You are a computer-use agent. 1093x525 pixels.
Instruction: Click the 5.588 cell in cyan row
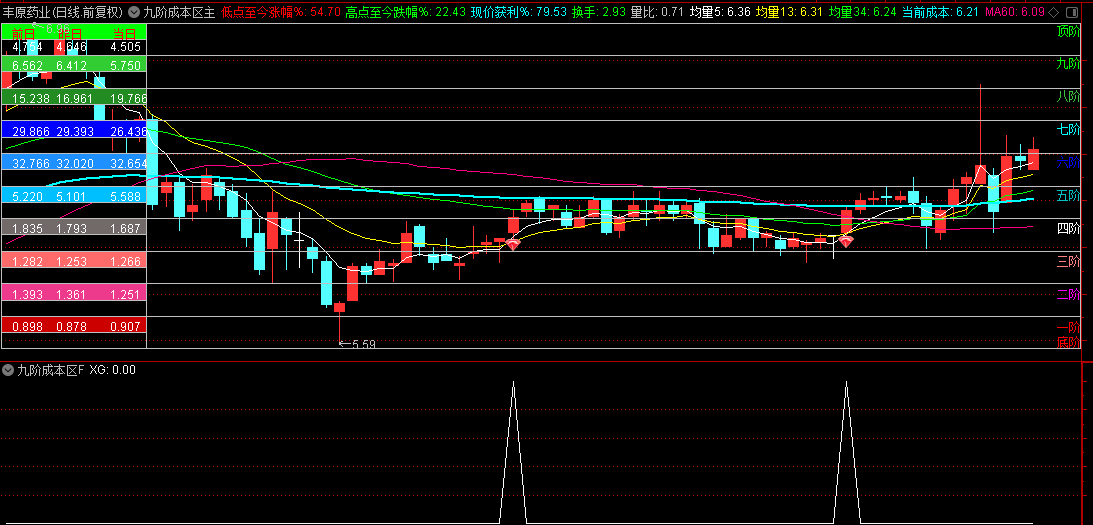click(x=125, y=196)
